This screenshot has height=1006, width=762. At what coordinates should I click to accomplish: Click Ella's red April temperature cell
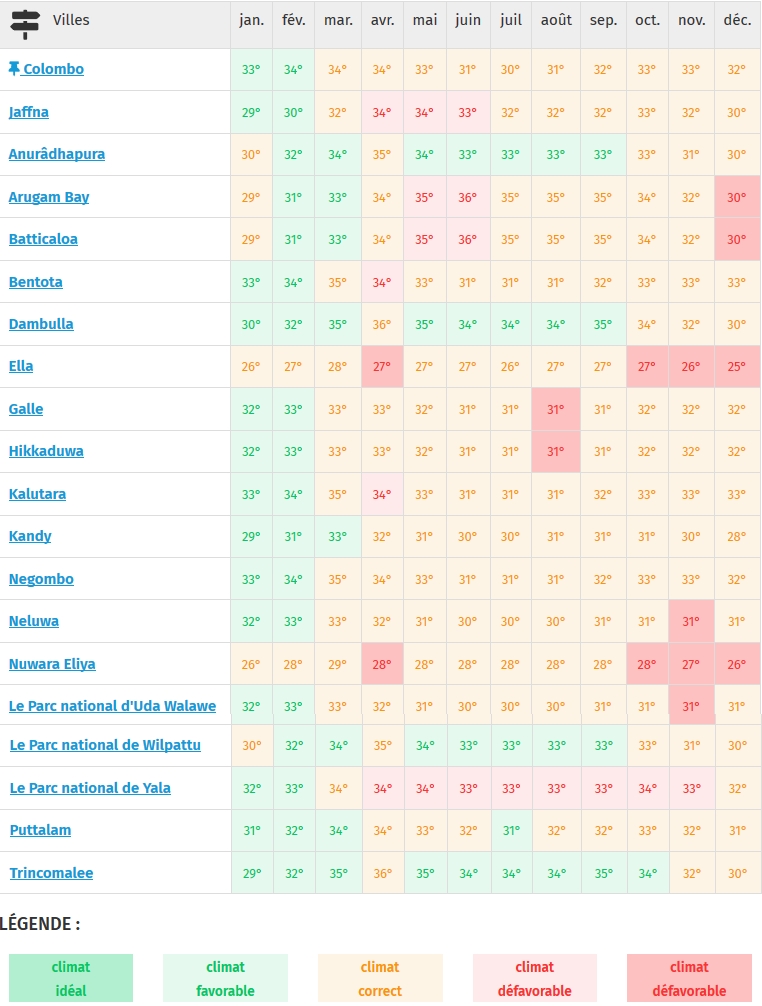point(381,367)
